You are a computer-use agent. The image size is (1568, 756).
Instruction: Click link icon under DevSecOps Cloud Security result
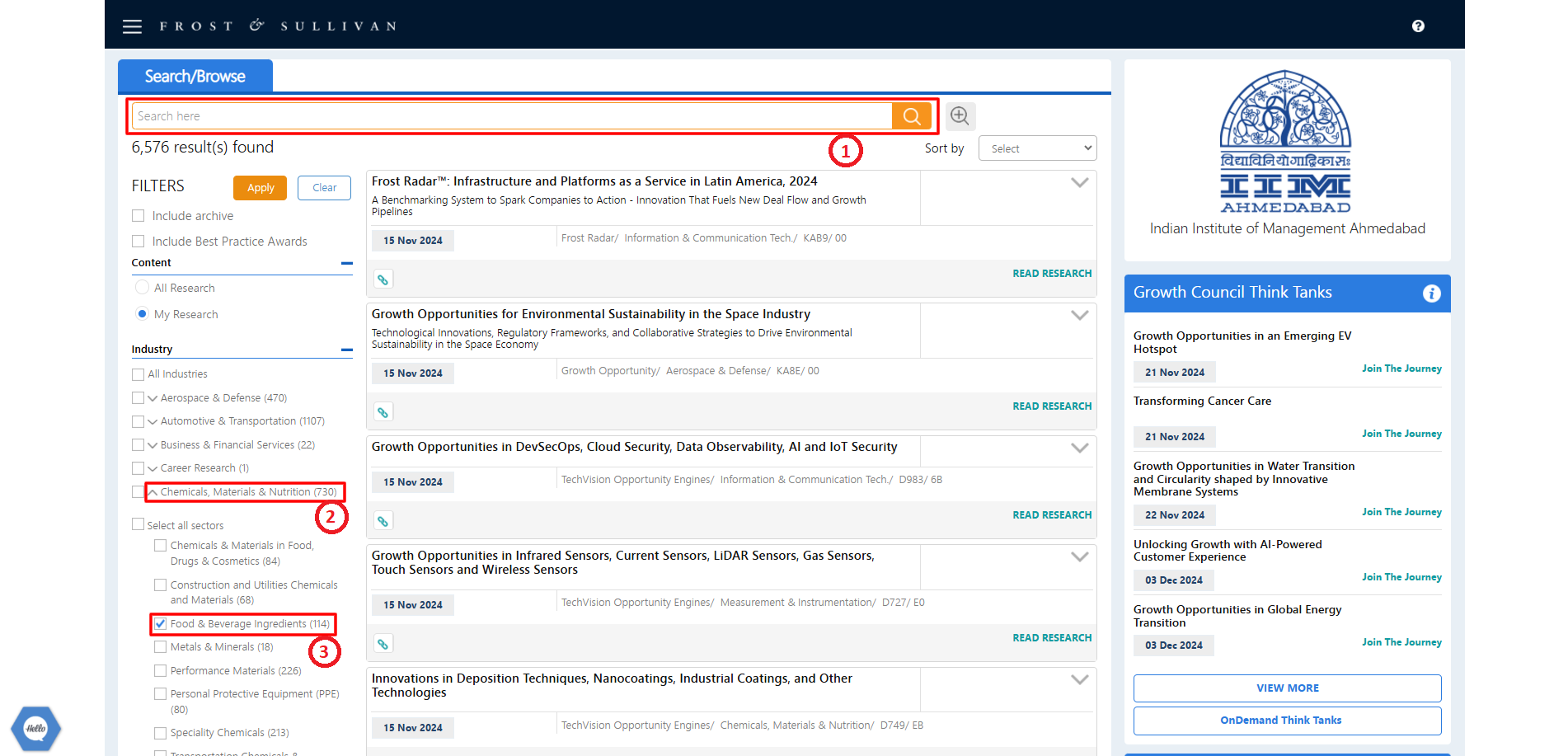pyautogui.click(x=383, y=521)
